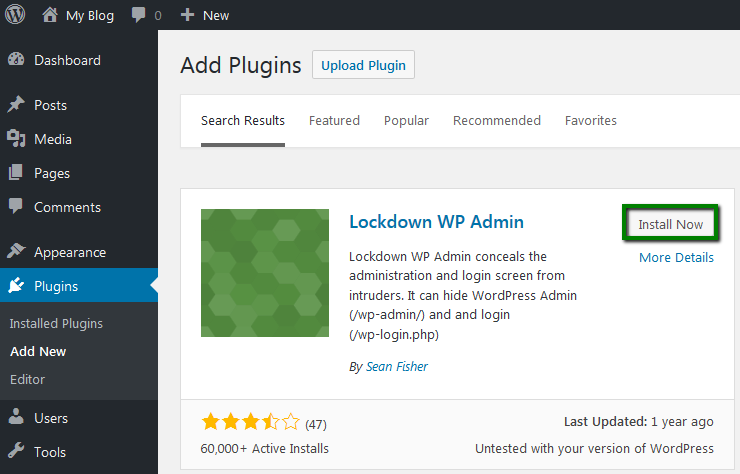Open the More Details link
Image resolution: width=740 pixels, height=474 pixels.
676,257
